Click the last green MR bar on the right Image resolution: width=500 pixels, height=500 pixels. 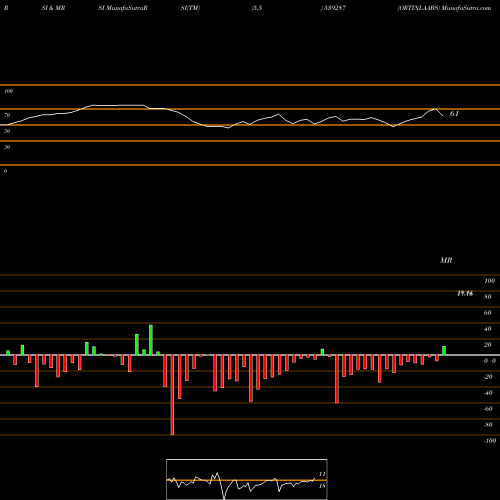[x=444, y=351]
